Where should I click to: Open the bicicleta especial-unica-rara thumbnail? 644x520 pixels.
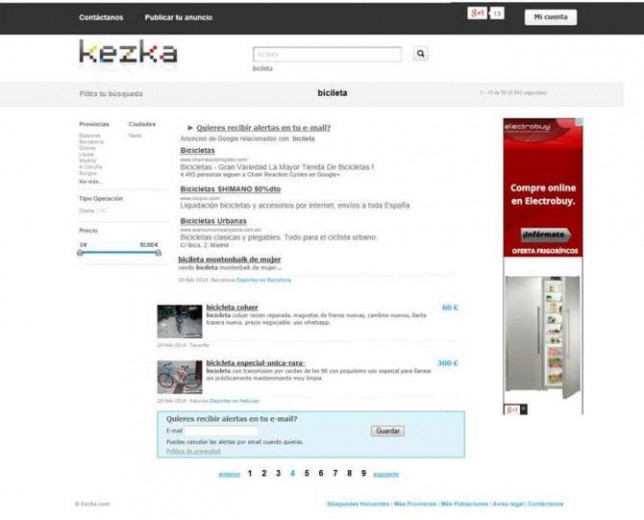(179, 377)
